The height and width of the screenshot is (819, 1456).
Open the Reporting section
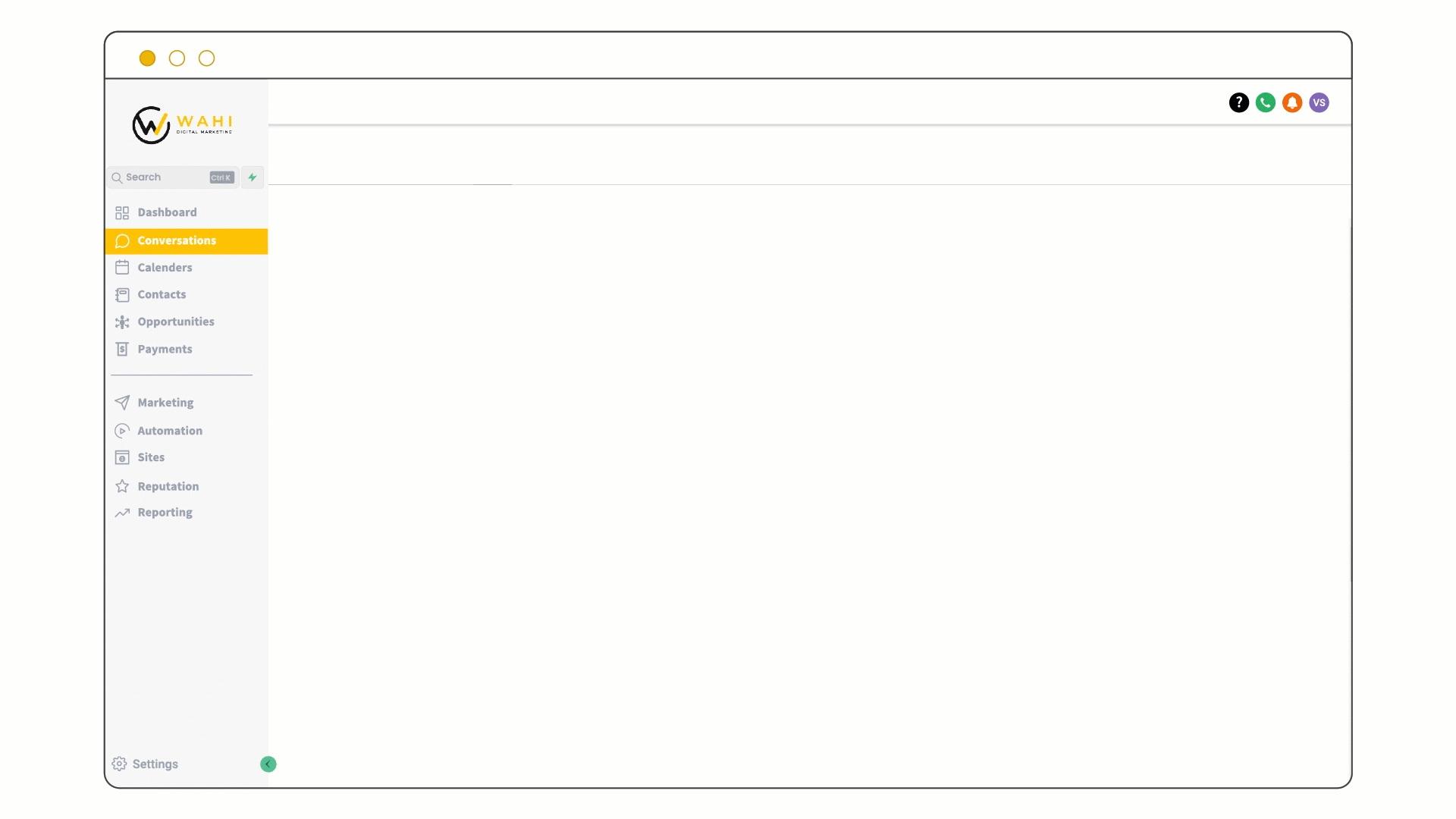click(x=165, y=512)
